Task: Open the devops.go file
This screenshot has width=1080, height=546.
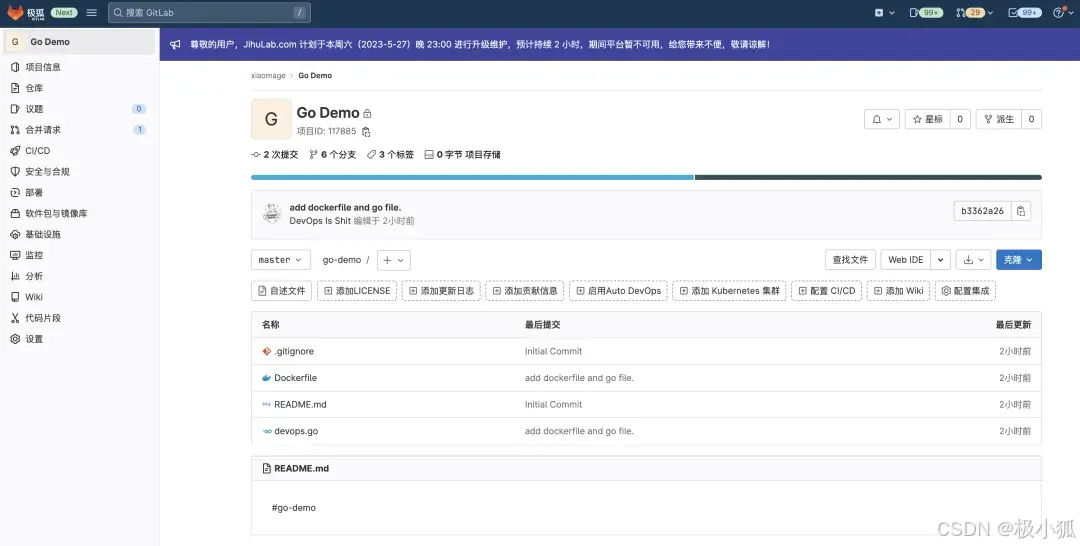Action: [x=296, y=431]
